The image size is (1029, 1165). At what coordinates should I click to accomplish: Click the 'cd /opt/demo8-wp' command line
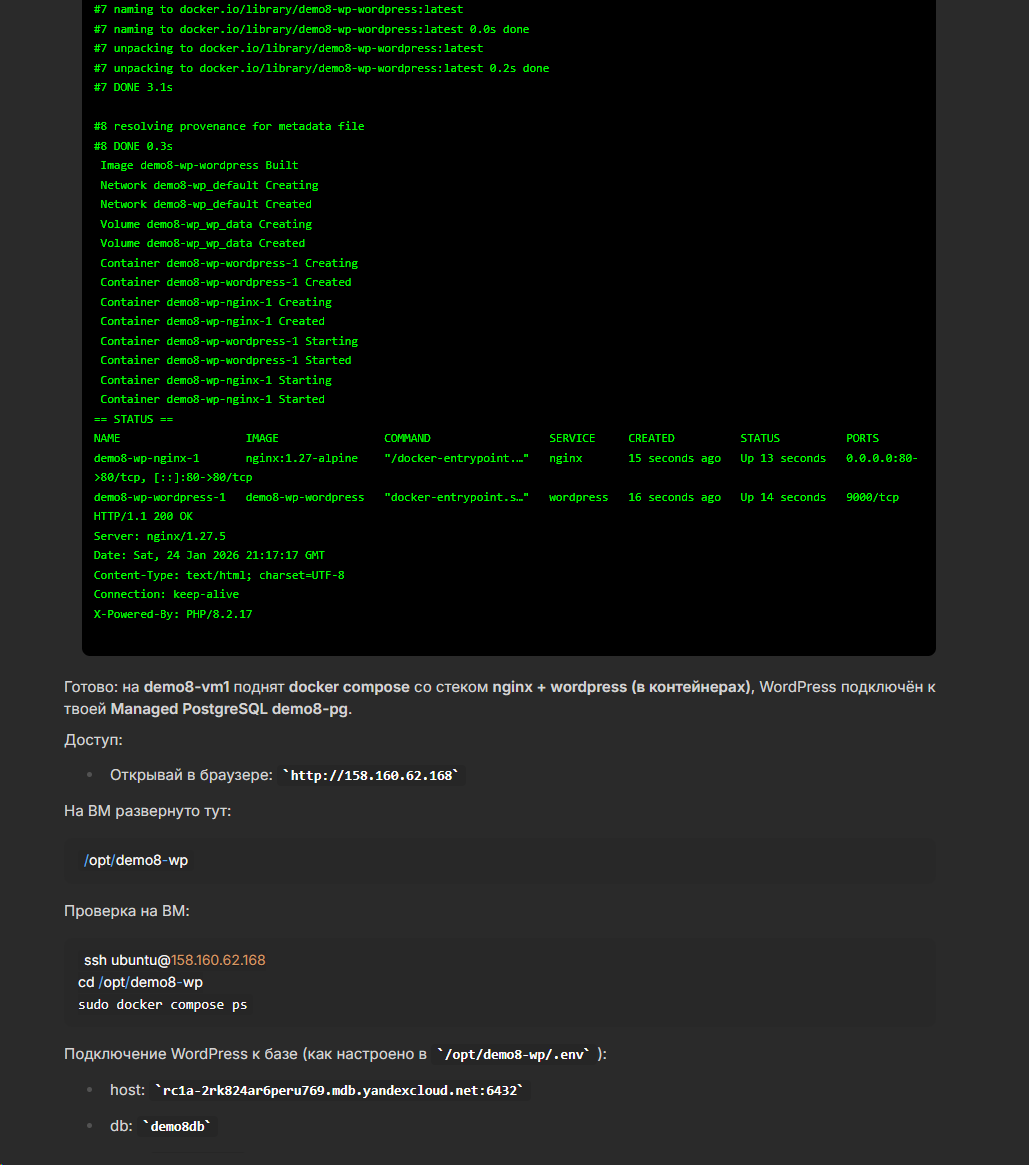pyautogui.click(x=140, y=982)
